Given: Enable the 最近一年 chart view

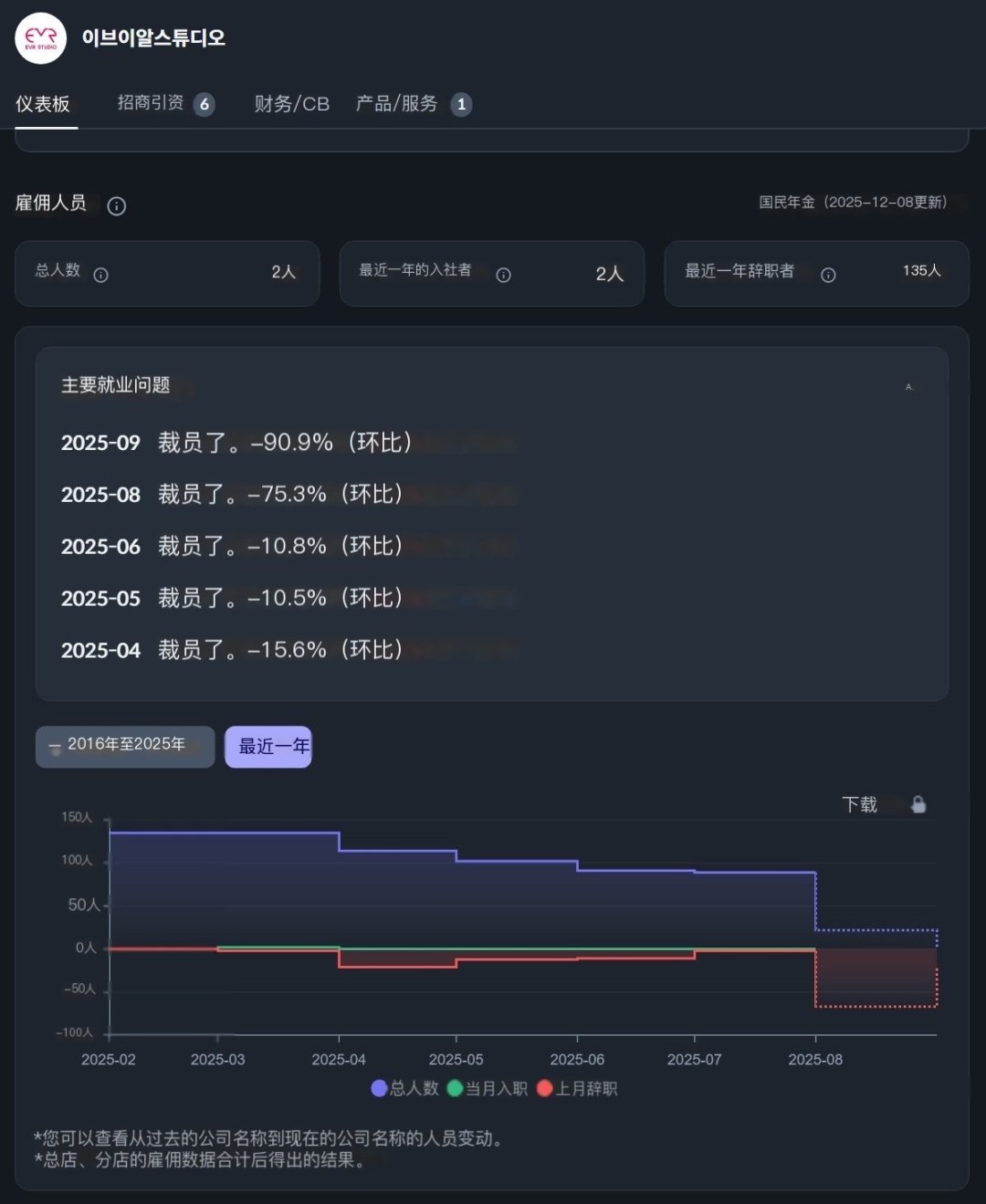Looking at the screenshot, I should pyautogui.click(x=268, y=746).
